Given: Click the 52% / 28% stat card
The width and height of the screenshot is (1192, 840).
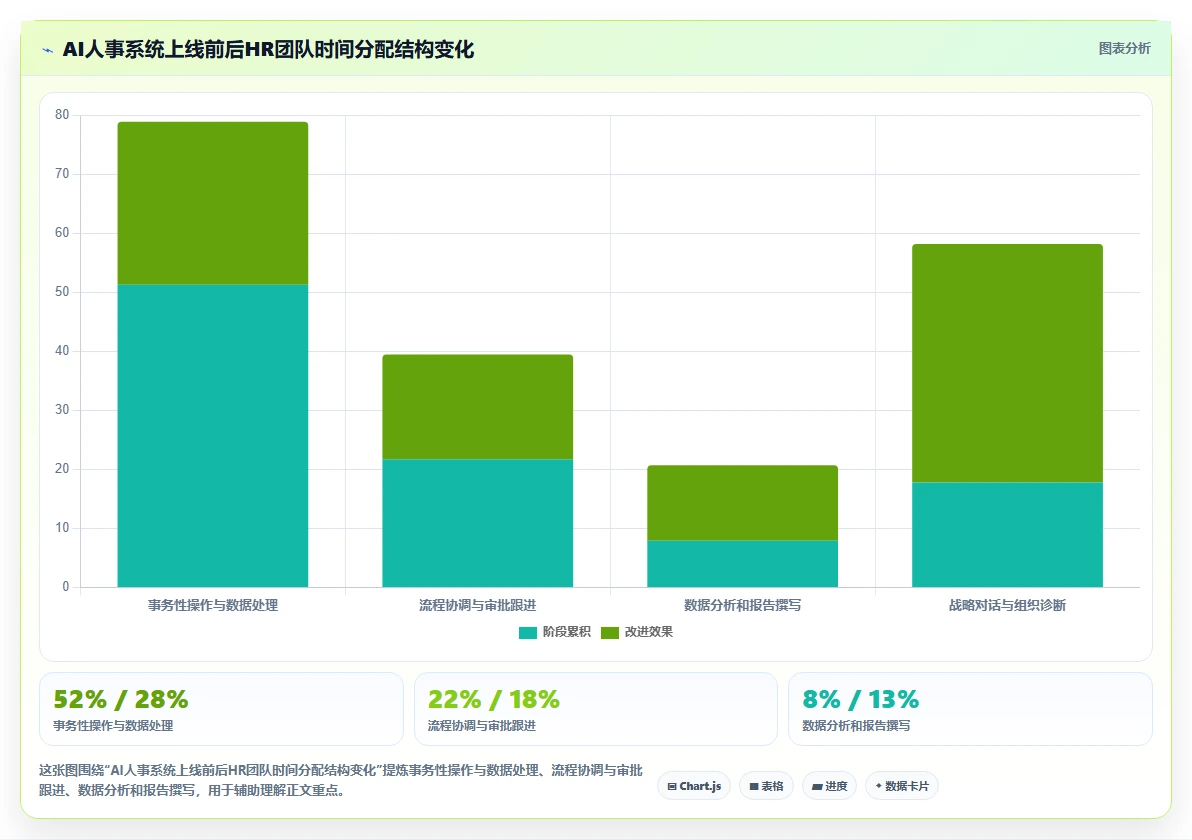Looking at the screenshot, I should 221,708.
